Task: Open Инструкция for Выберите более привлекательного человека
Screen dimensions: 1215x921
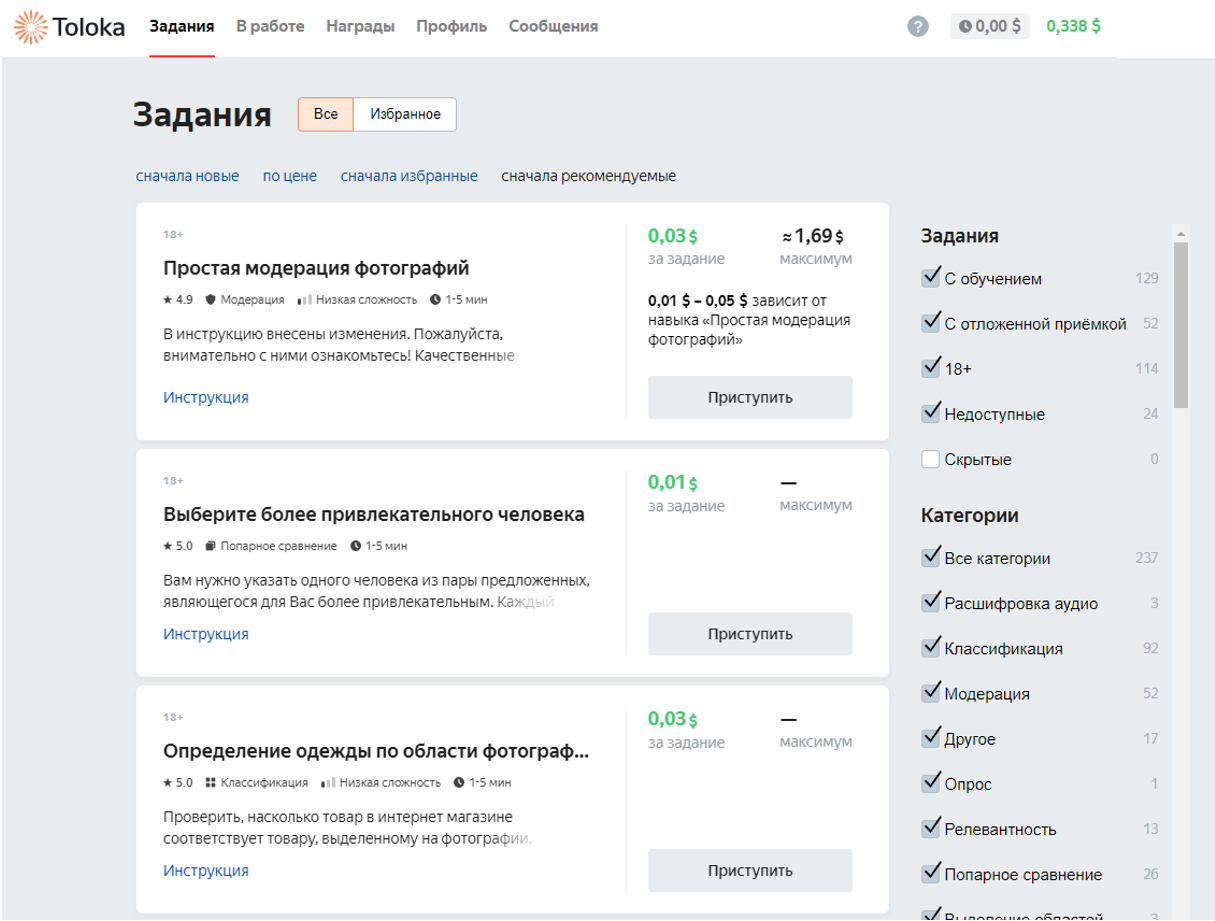Action: (x=206, y=634)
